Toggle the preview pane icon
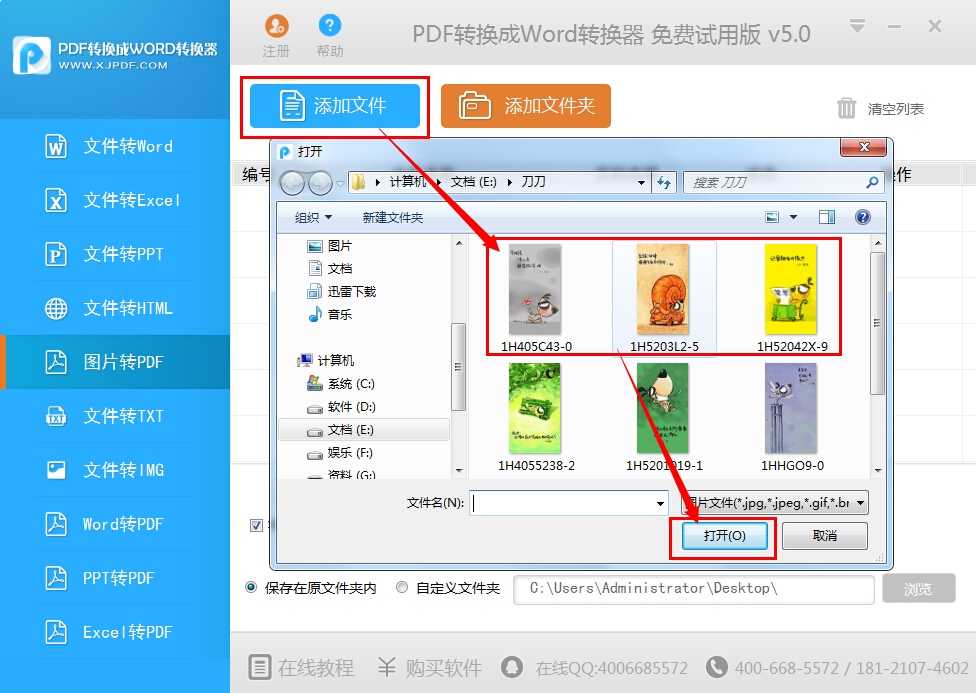 point(827,217)
